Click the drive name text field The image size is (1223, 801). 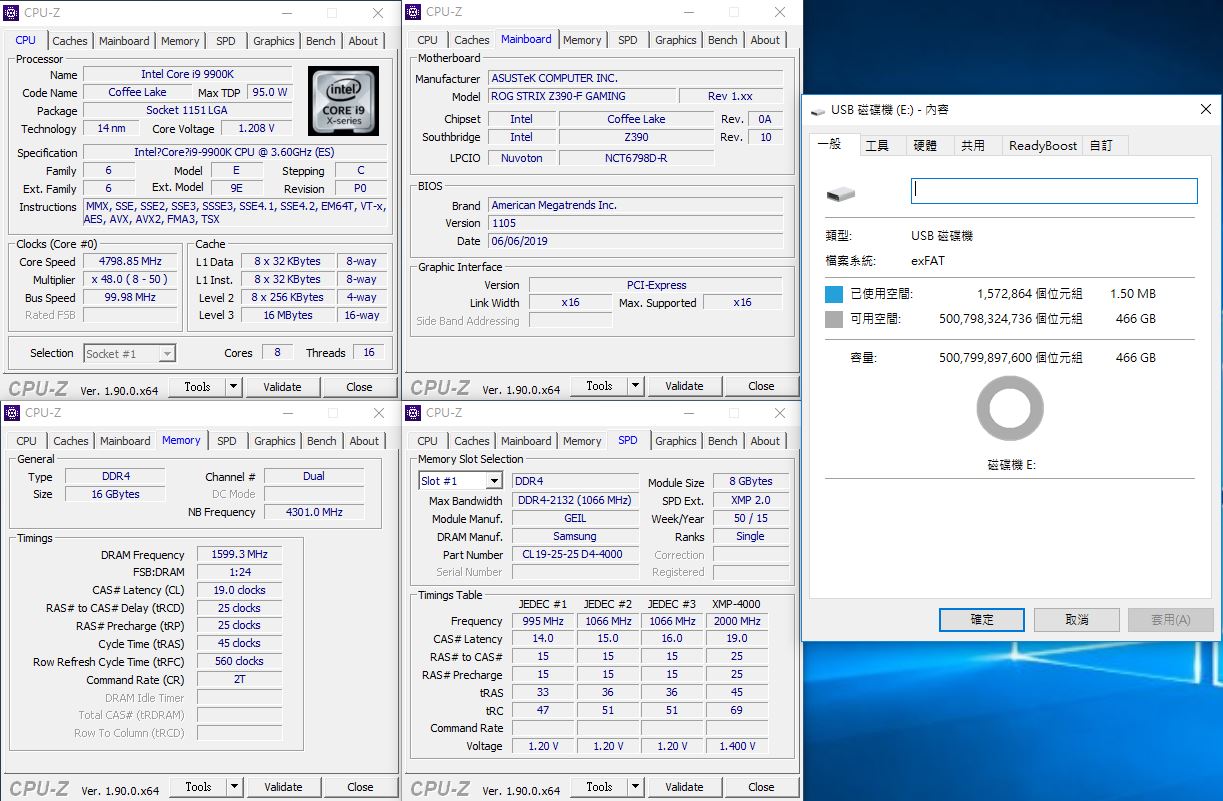tap(1054, 191)
